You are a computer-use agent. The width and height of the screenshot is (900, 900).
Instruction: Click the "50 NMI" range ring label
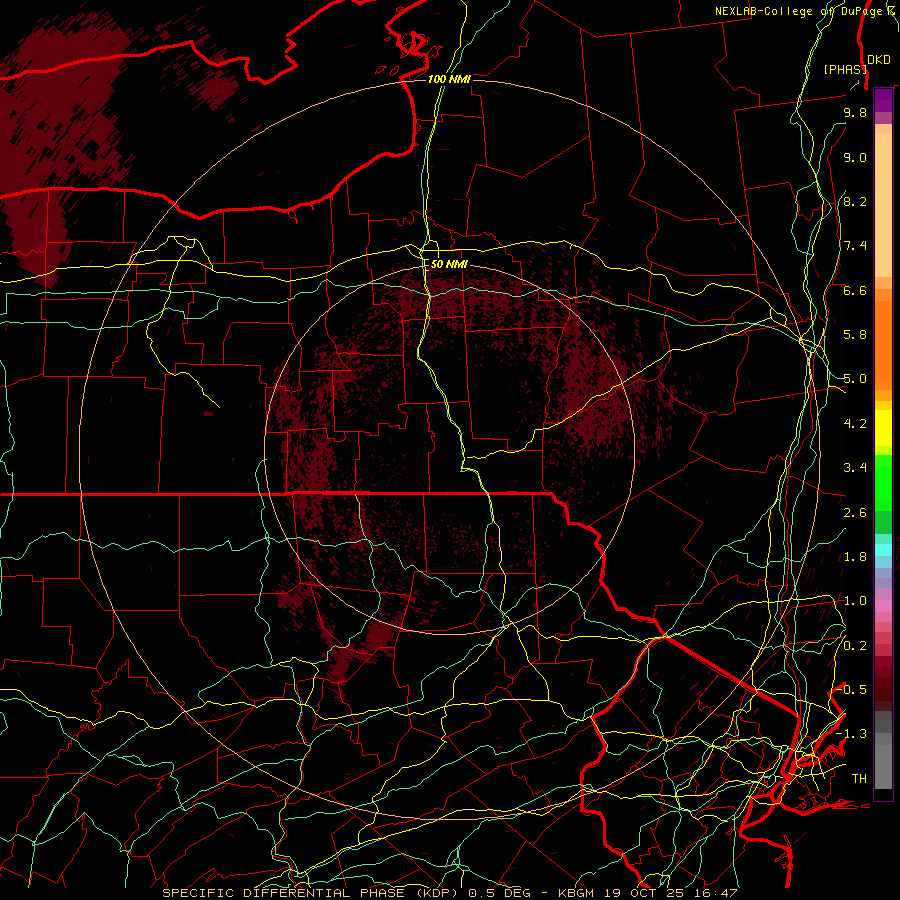coord(449,264)
